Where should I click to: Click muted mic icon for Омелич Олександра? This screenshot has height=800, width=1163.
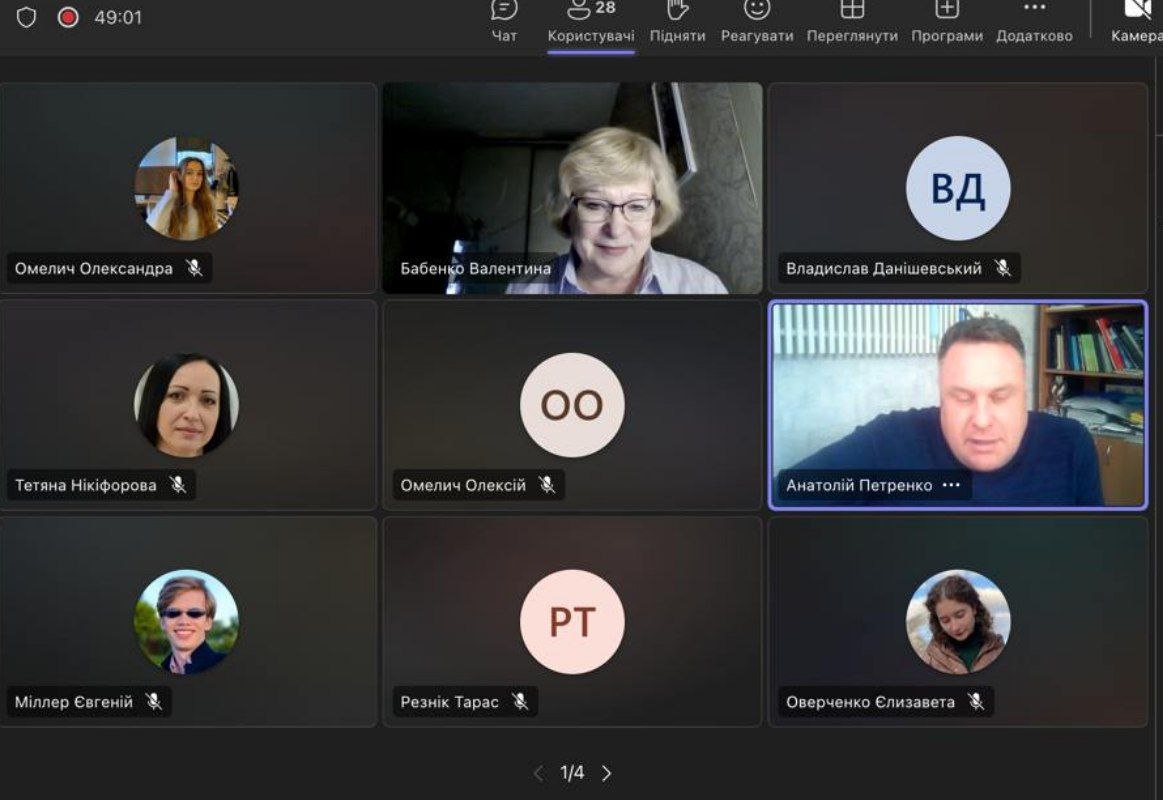[x=194, y=268]
